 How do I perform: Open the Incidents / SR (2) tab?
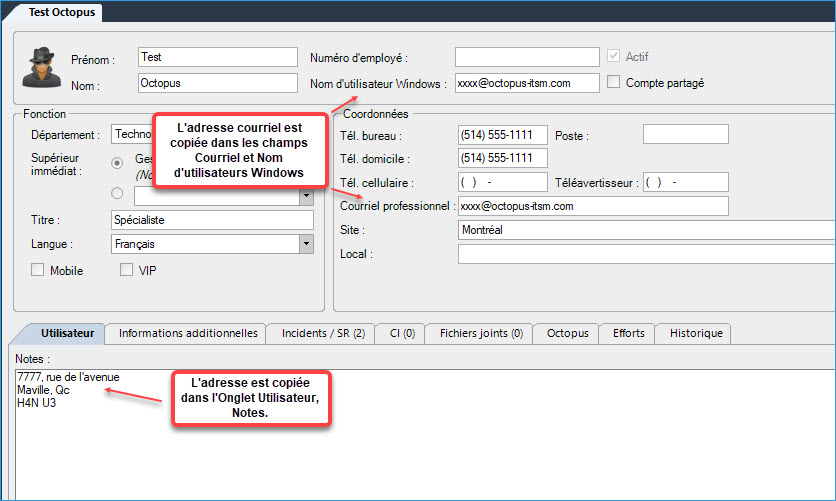coord(323,334)
